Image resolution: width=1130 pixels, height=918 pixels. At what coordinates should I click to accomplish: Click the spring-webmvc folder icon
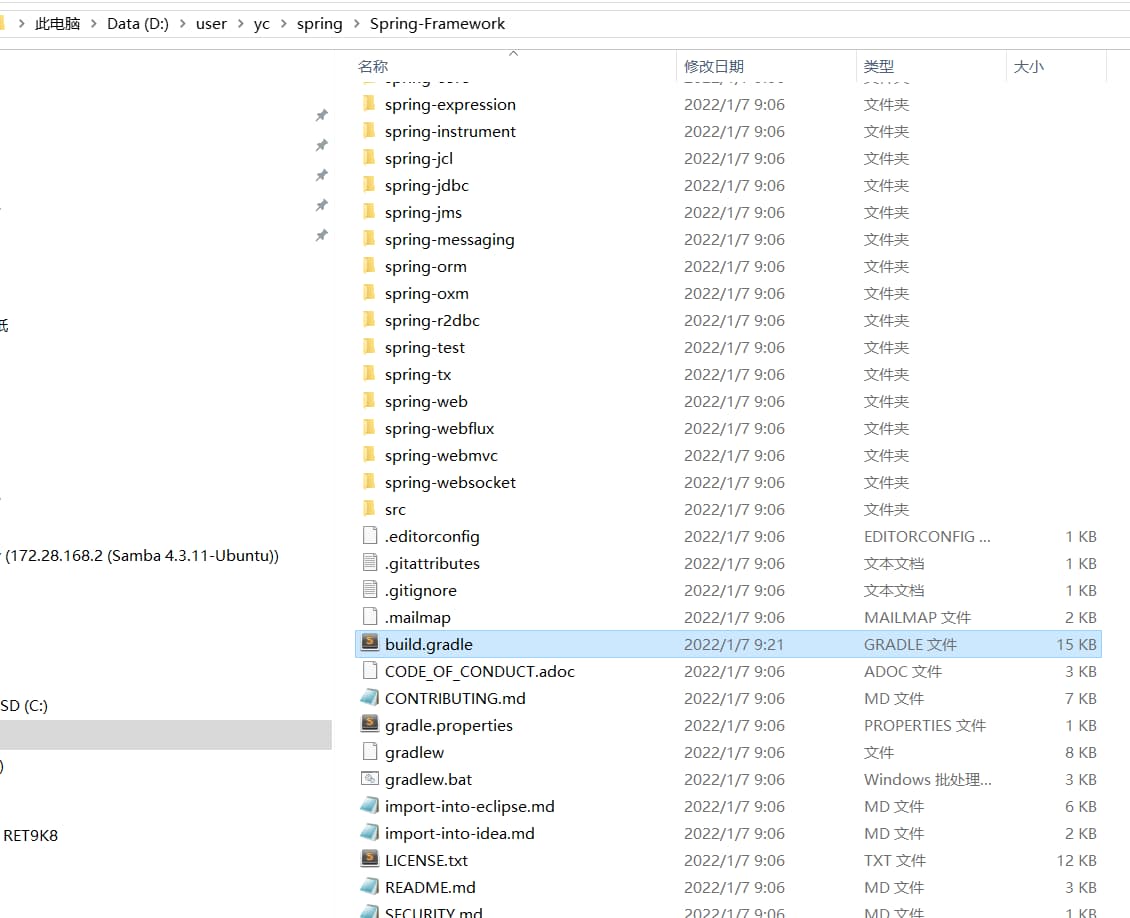tap(369, 455)
